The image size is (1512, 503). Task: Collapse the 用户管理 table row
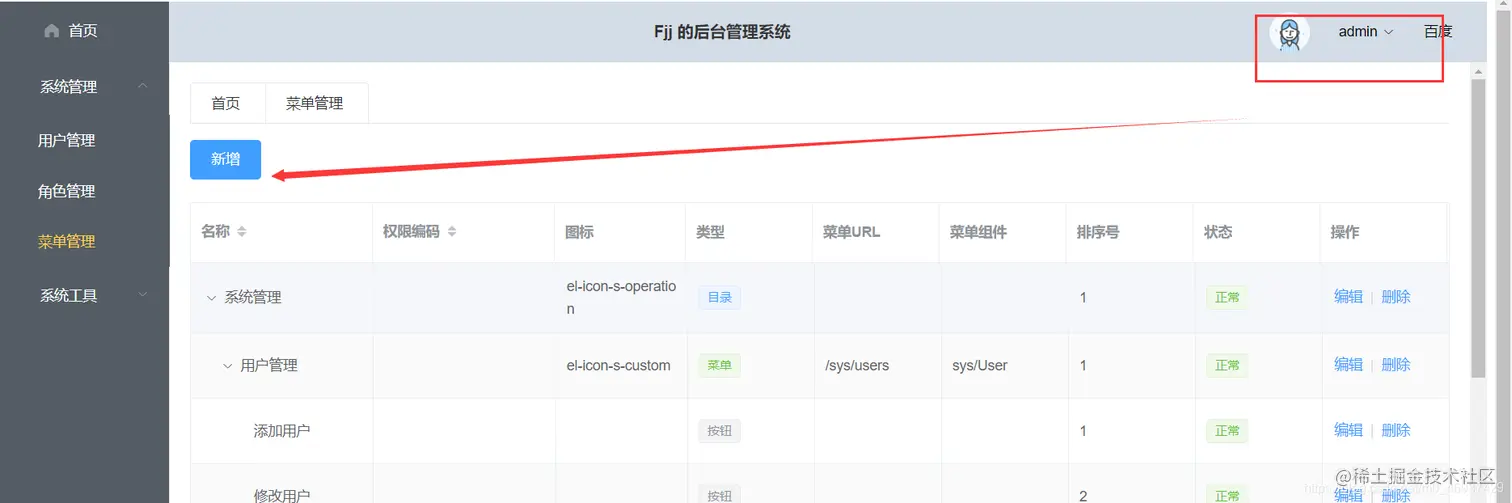pos(227,366)
